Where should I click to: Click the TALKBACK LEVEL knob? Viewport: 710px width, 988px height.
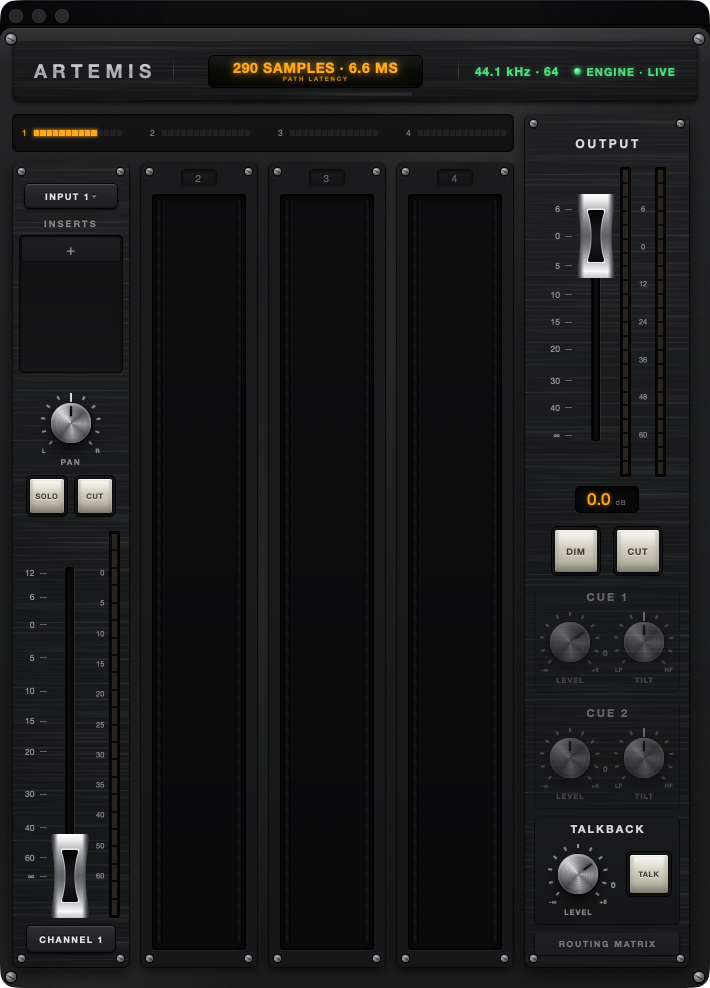(578, 874)
